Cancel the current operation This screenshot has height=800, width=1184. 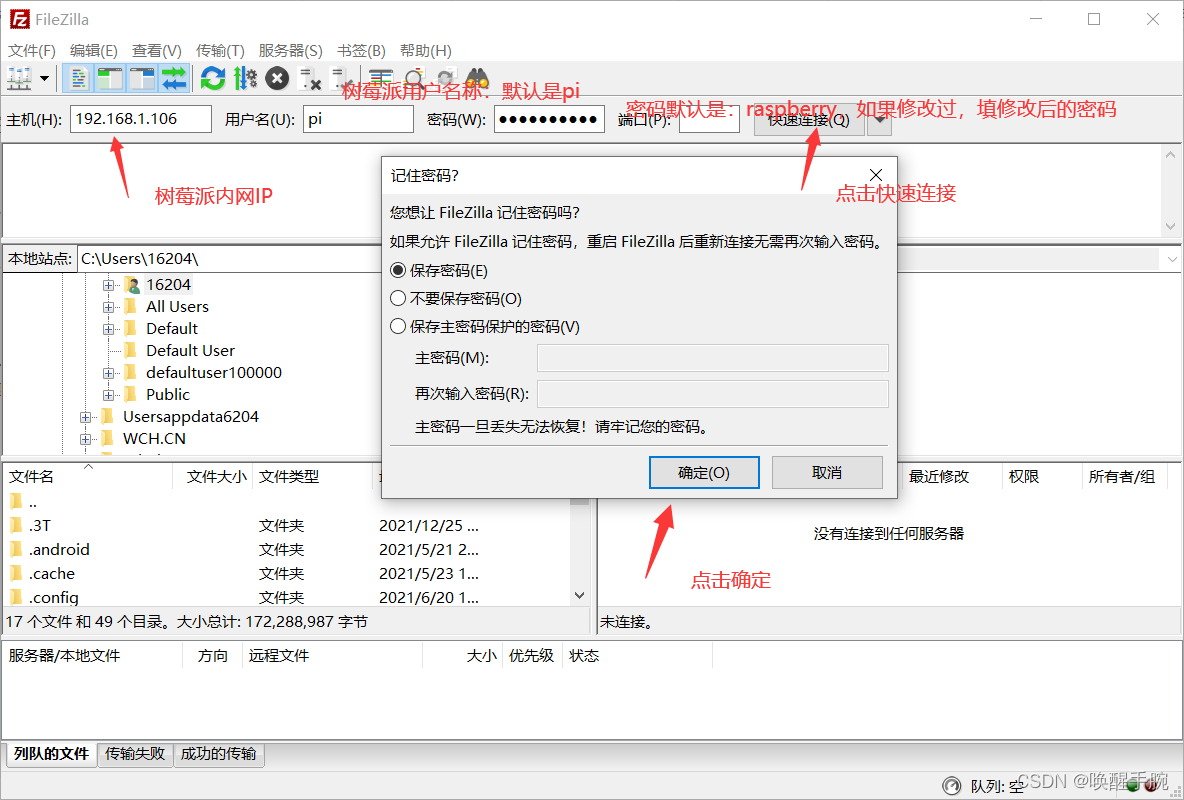pyautogui.click(x=276, y=78)
